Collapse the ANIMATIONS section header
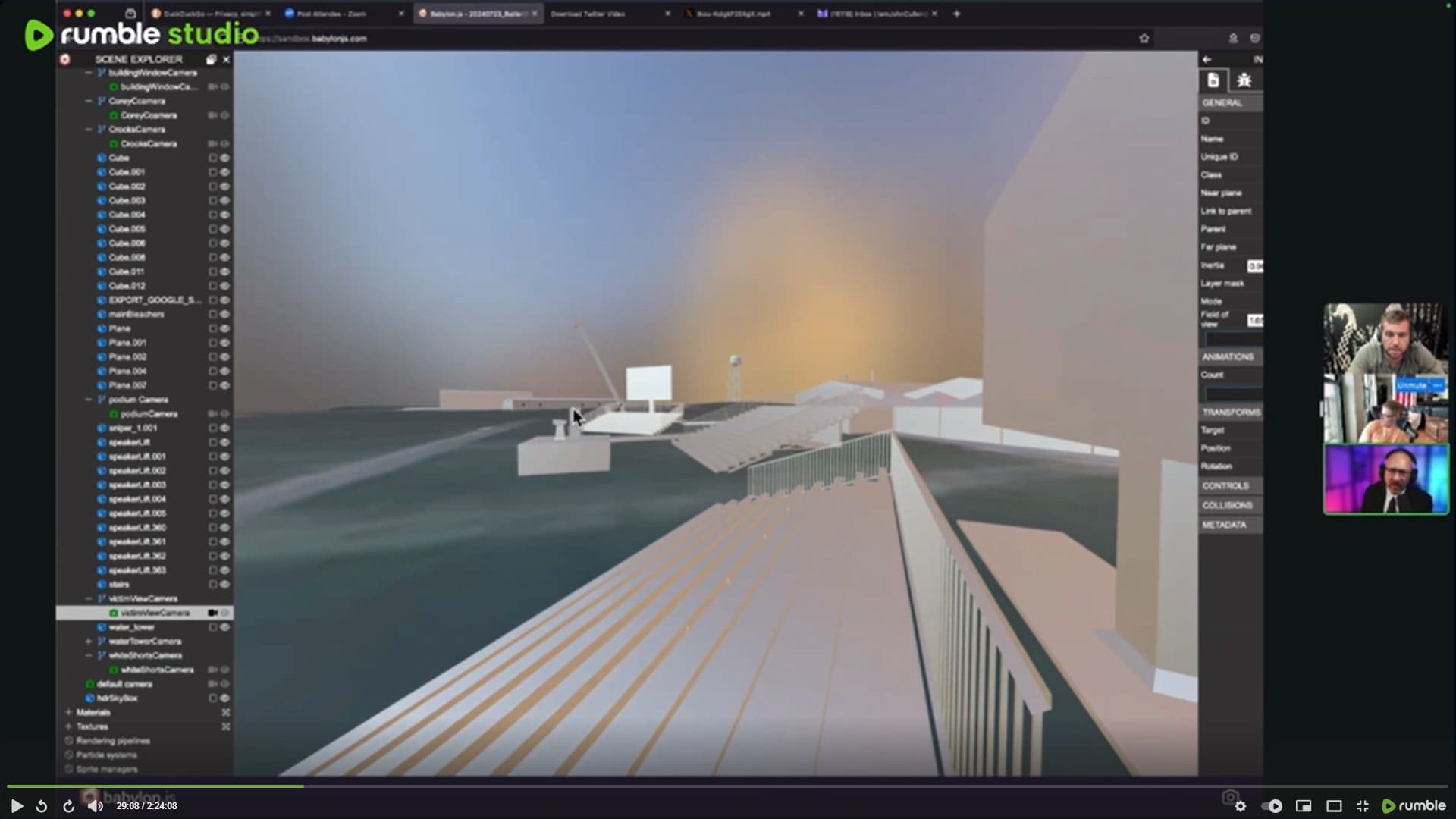 click(1231, 356)
